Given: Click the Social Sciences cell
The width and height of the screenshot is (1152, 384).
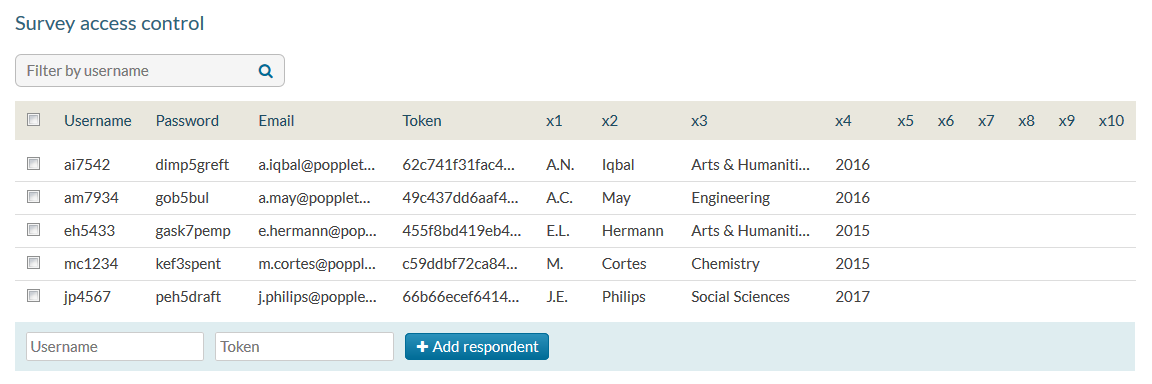Looking at the screenshot, I should coord(741,297).
